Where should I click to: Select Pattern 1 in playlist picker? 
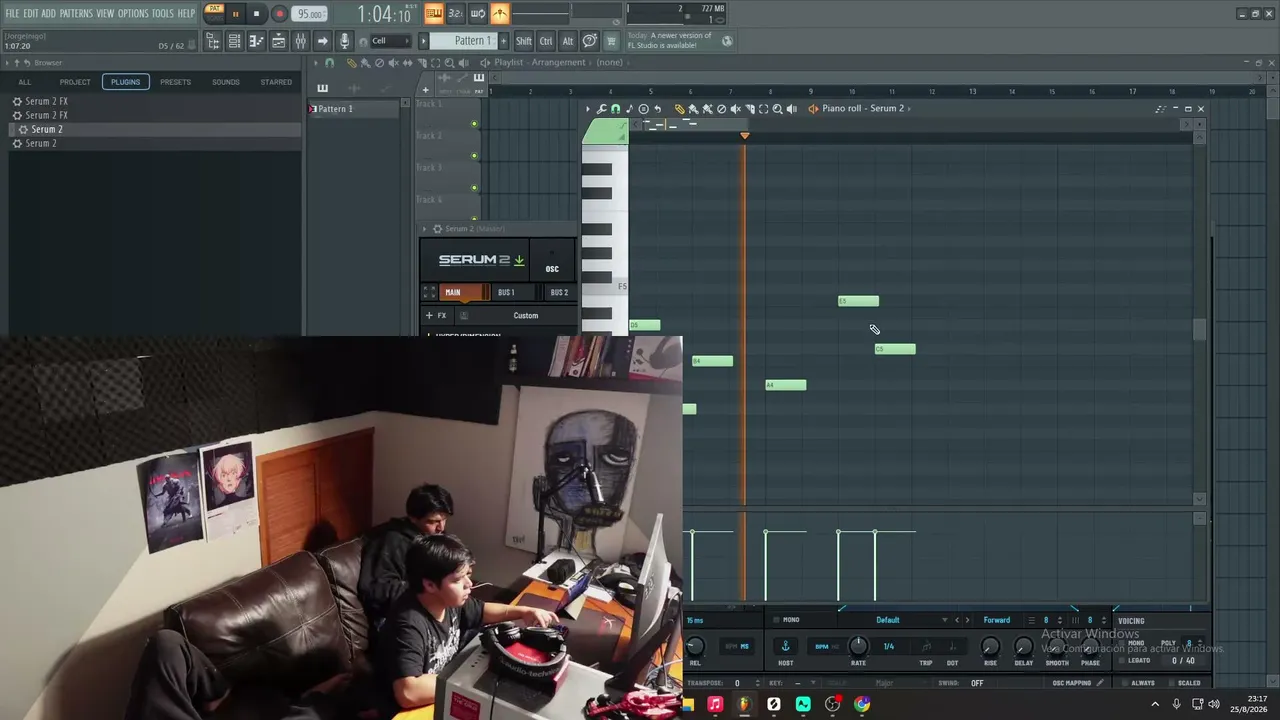[x=357, y=108]
